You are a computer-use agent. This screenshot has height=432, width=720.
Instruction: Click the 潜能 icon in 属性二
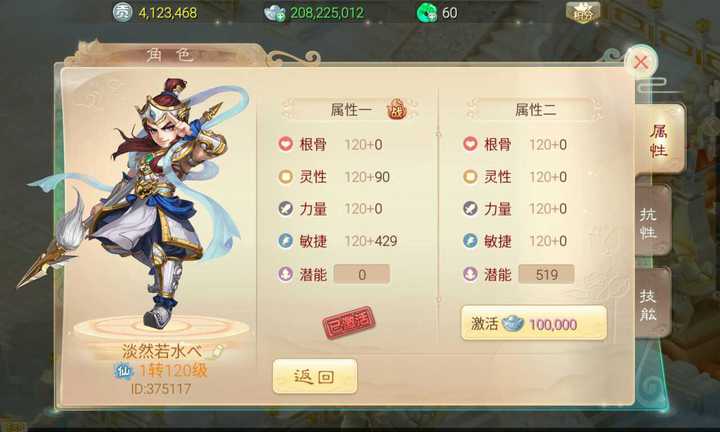pyautogui.click(x=470, y=275)
